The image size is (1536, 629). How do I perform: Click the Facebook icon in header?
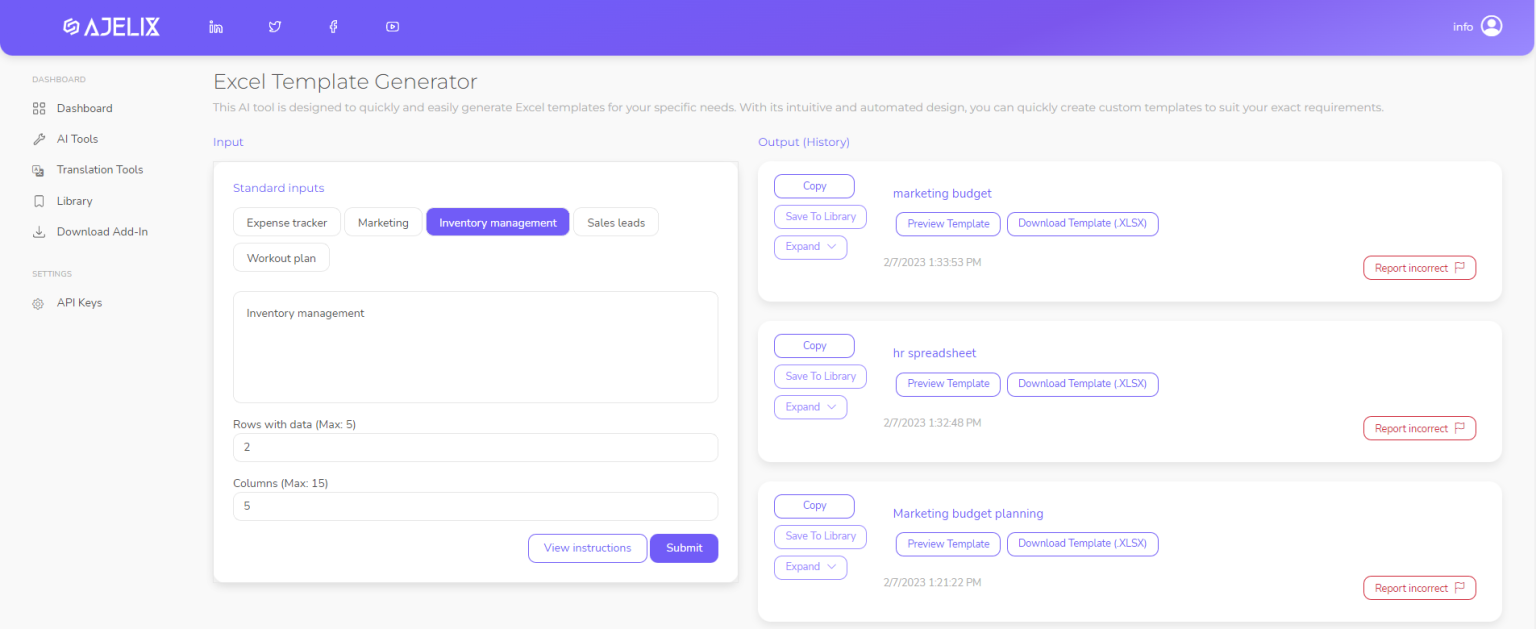coord(334,27)
